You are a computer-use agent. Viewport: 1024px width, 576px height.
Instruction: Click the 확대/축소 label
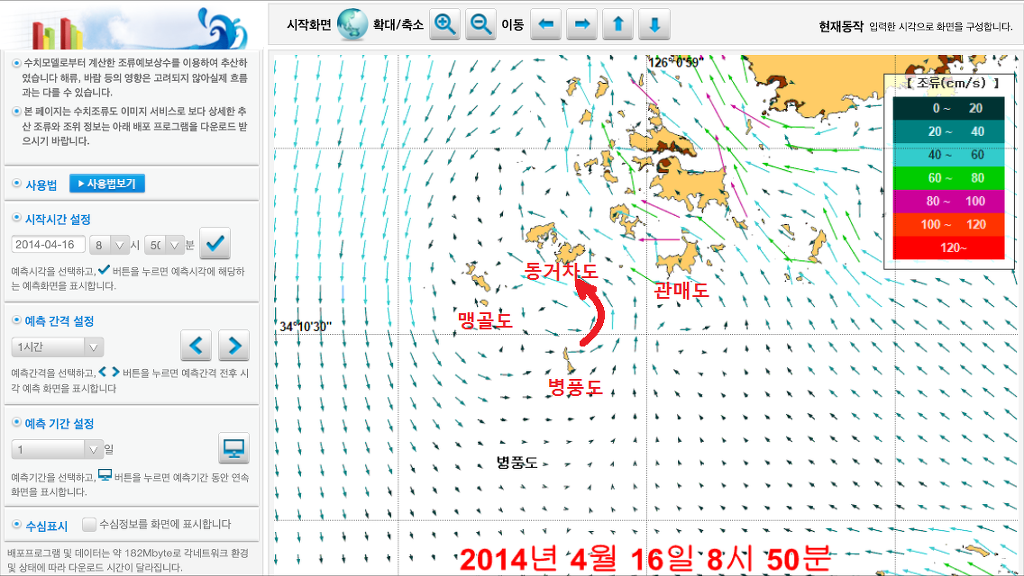pos(398,25)
